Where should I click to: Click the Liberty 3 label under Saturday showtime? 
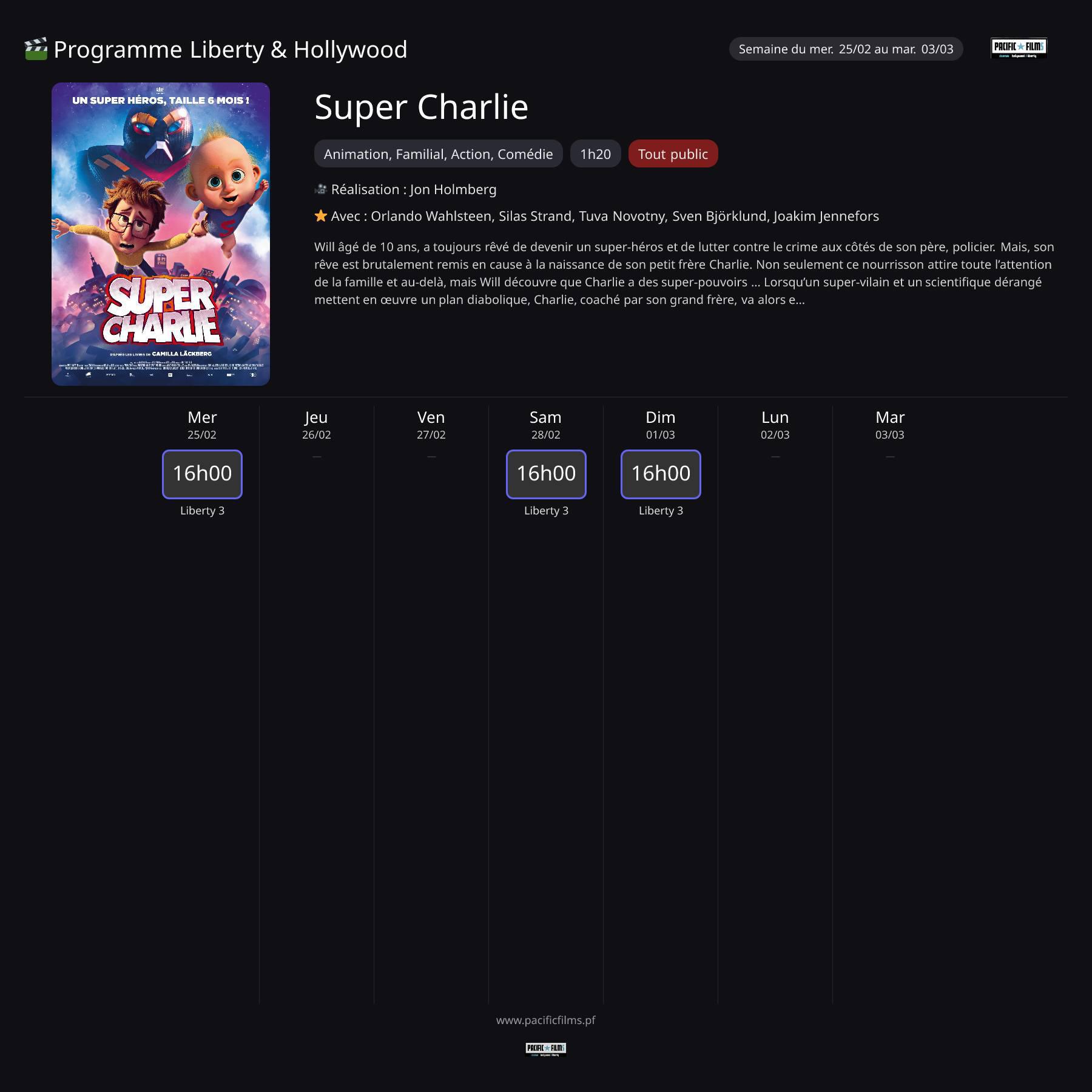click(x=546, y=511)
